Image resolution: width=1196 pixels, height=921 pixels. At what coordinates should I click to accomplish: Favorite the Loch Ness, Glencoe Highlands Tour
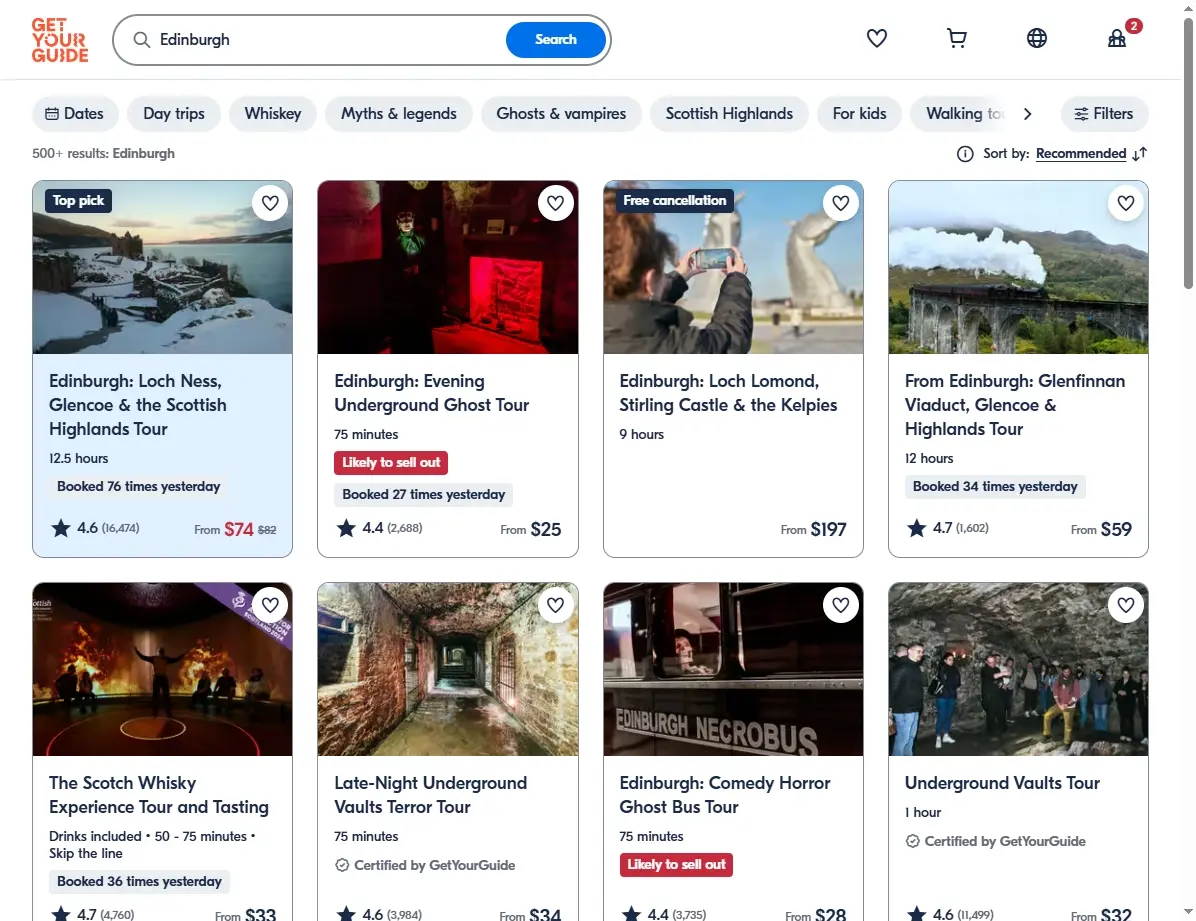click(270, 203)
